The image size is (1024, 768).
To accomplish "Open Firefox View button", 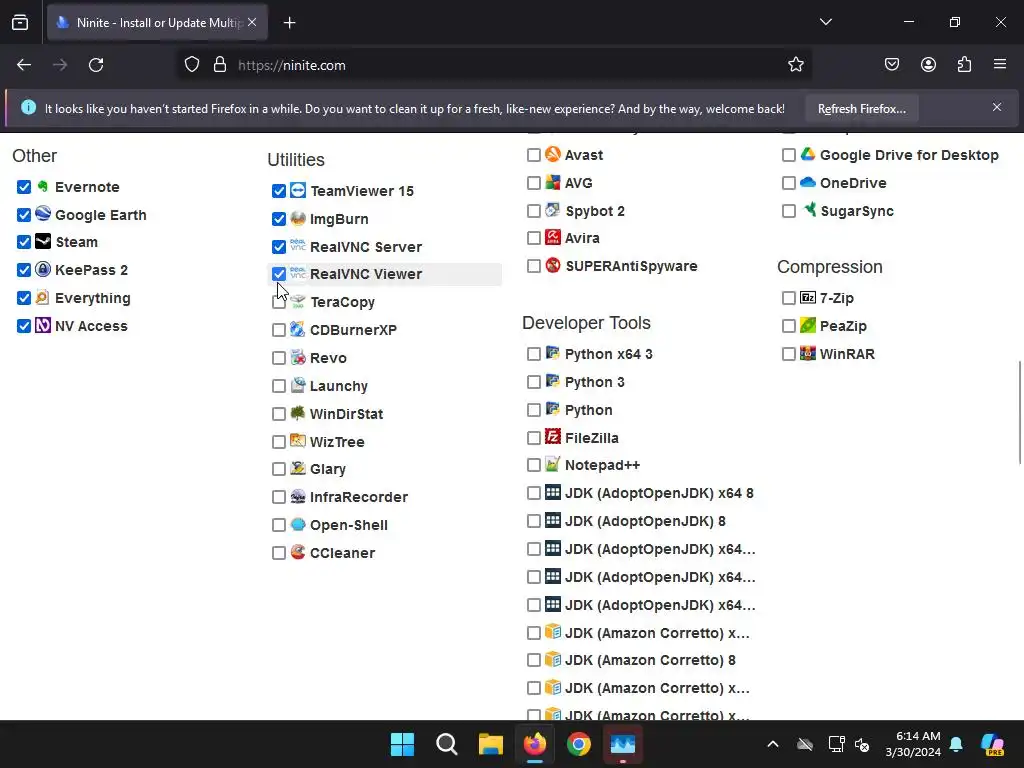I will (20, 23).
